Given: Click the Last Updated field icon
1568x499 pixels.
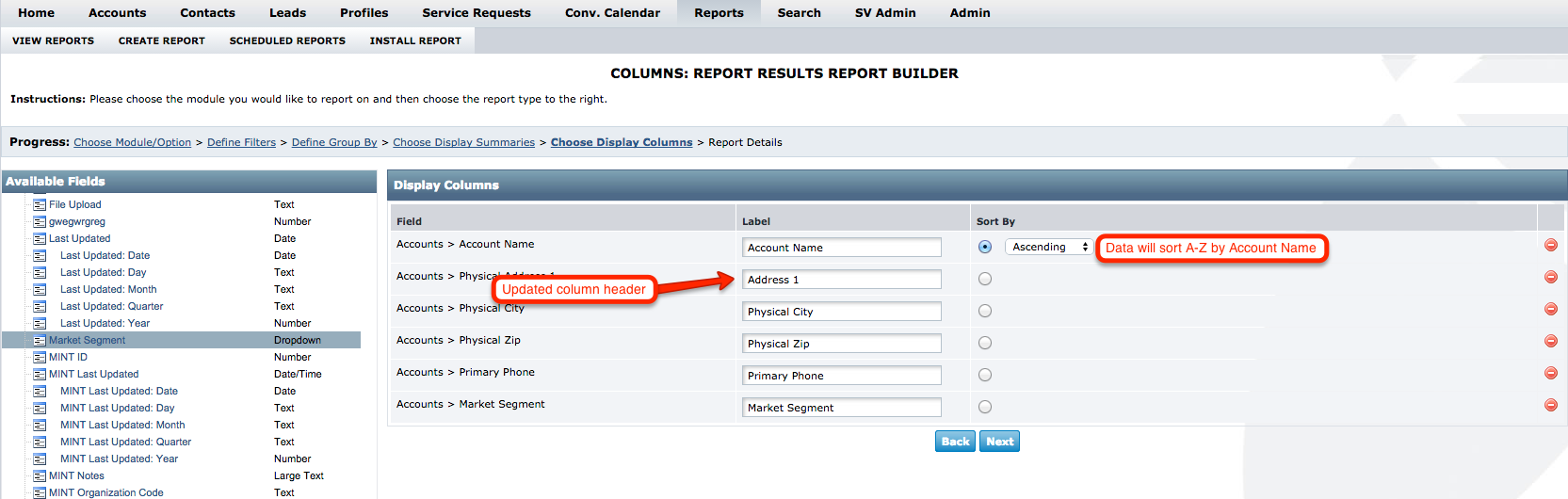Looking at the screenshot, I should [40, 238].
